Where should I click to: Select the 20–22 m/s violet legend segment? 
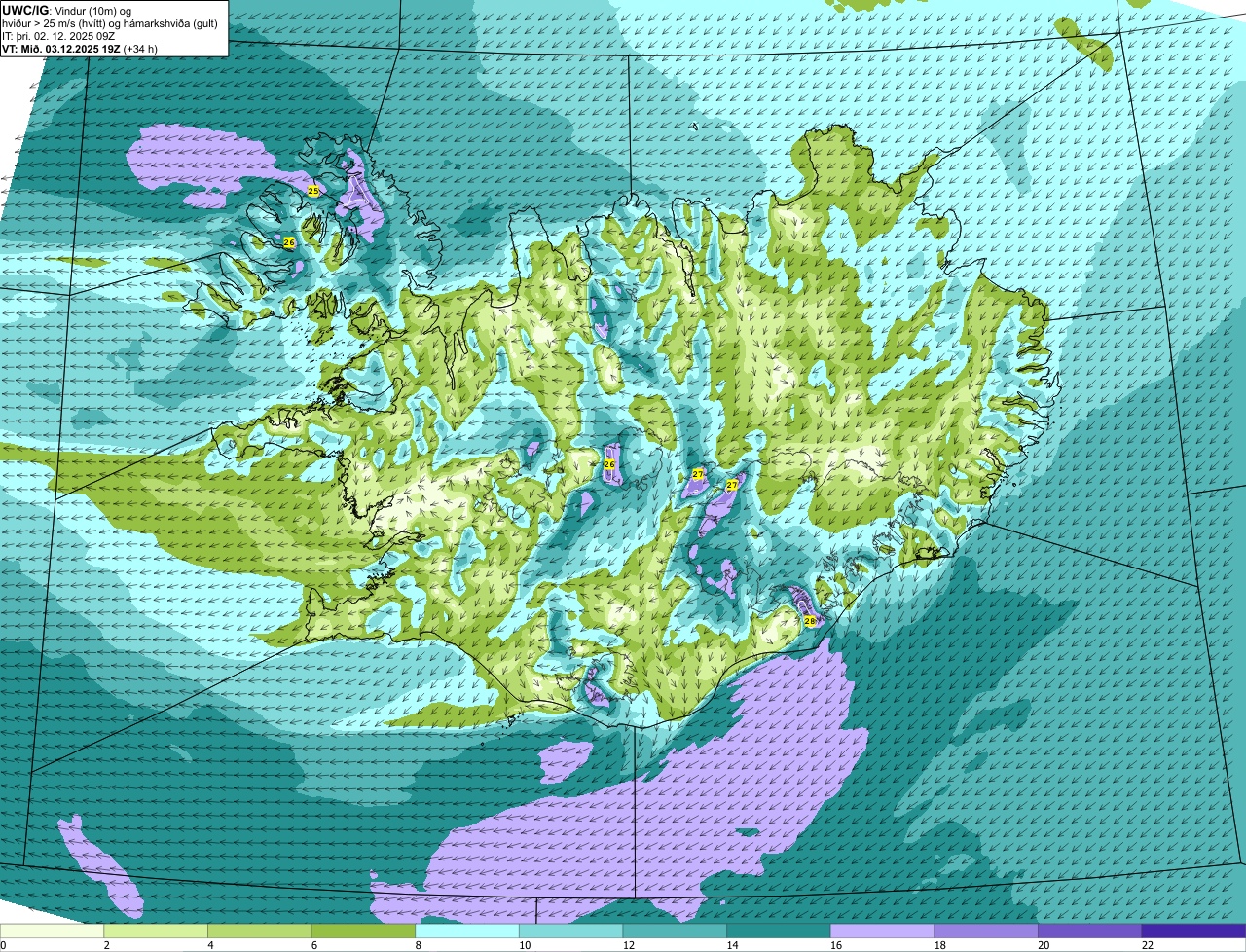coord(1090,932)
